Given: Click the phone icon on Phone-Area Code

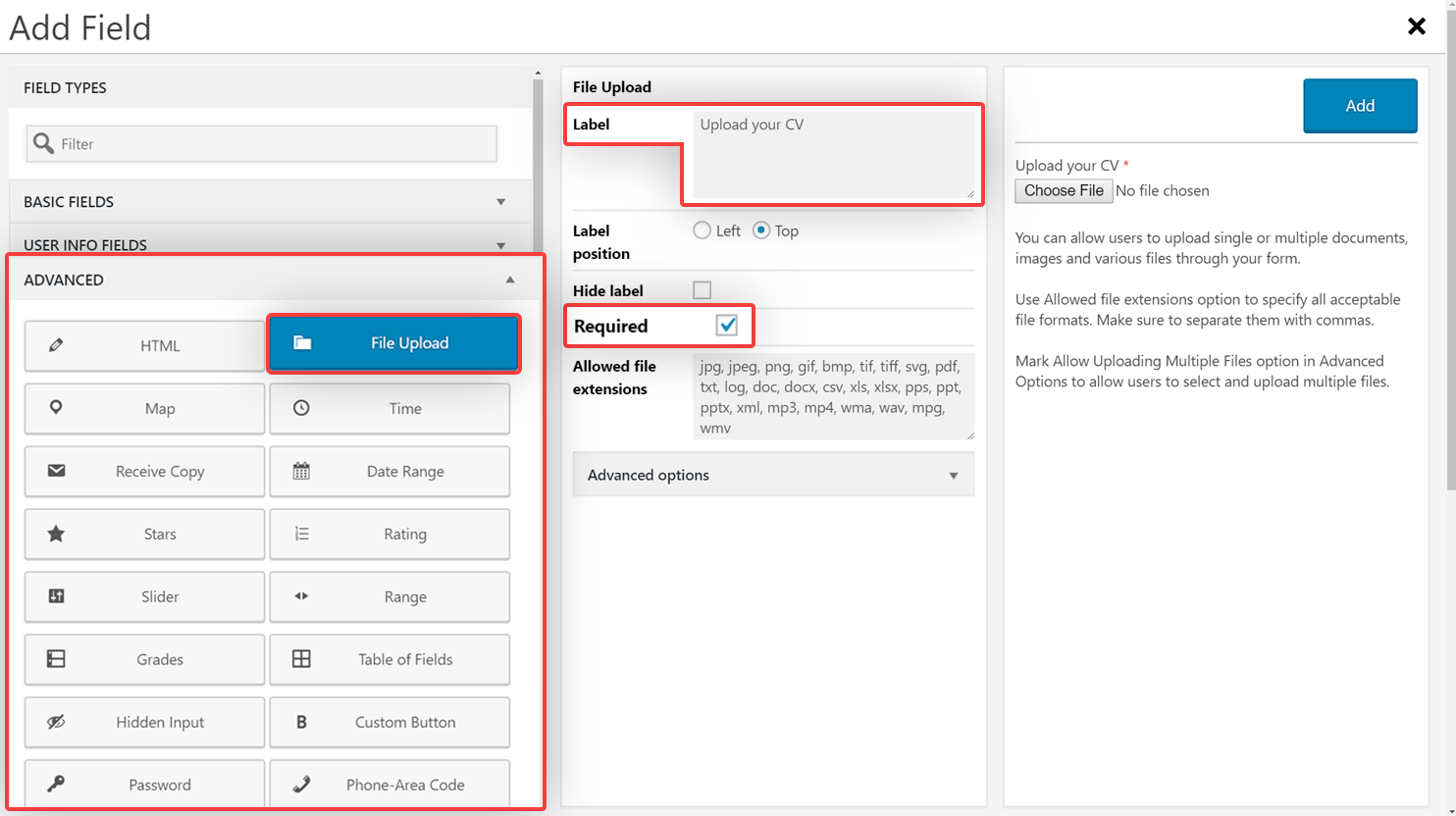Looking at the screenshot, I should pyautogui.click(x=301, y=784).
